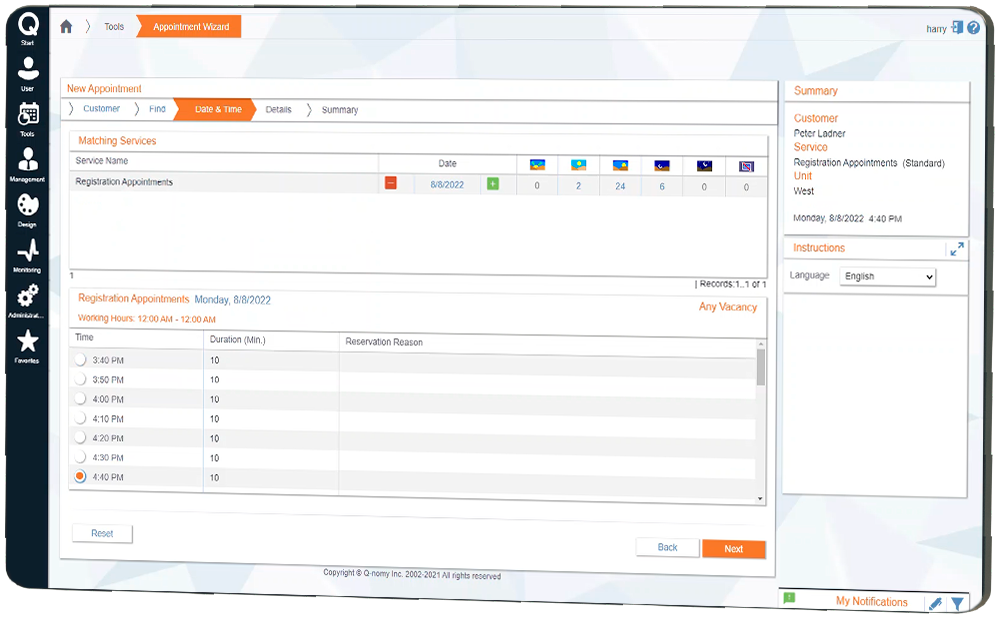This screenshot has height=622, width=1001.
Task: Click the filter funnel notifications icon
Action: (957, 603)
